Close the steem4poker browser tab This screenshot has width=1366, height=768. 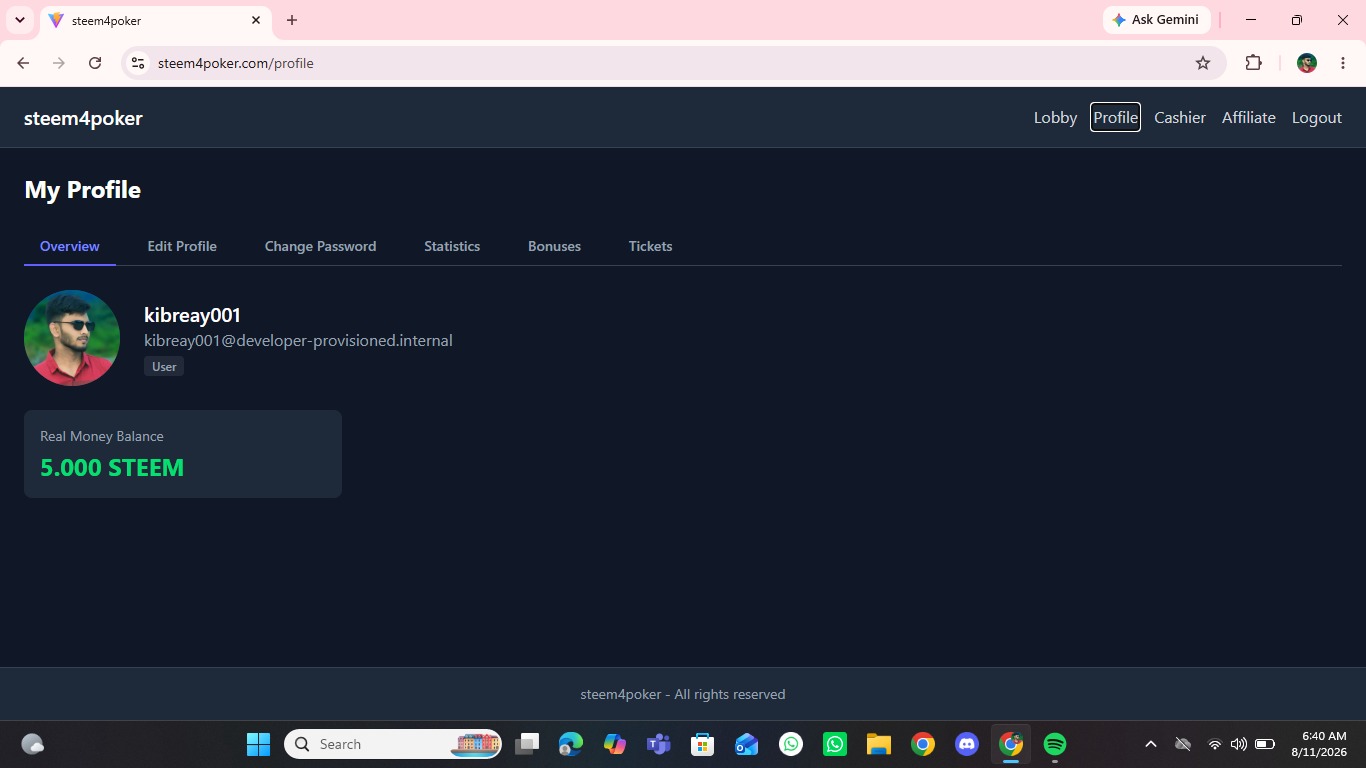(256, 20)
